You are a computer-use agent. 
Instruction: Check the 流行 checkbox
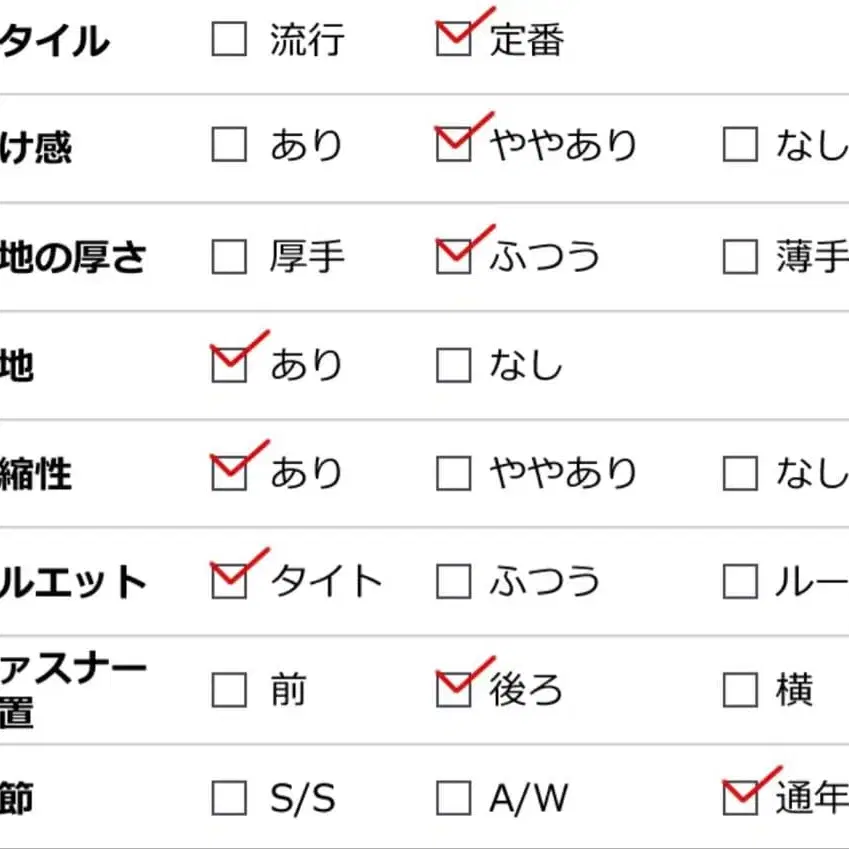229,40
